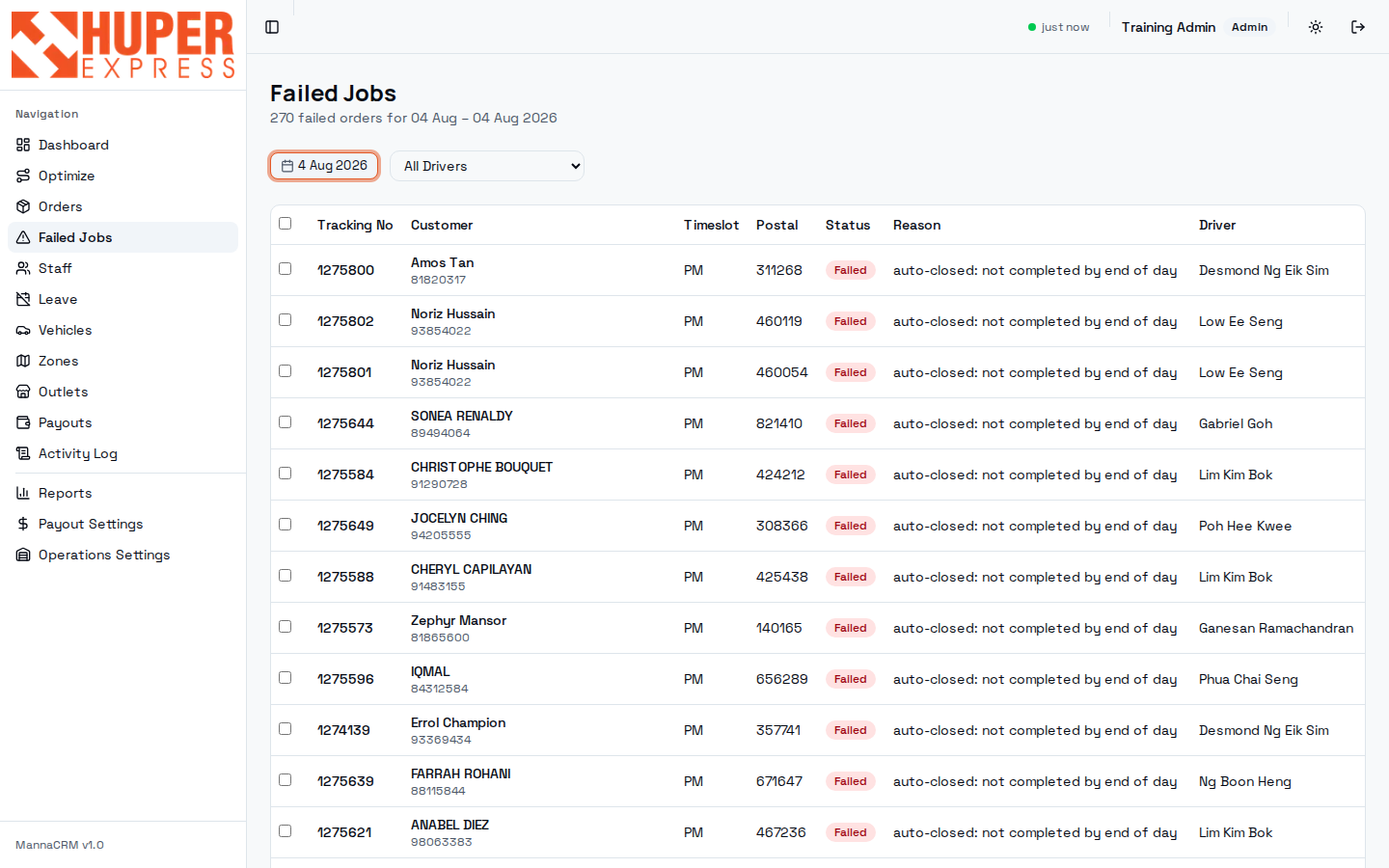Screen dimensions: 1389x868
Task: Click customer name FARRAH ROHANI
Action: click(460, 773)
